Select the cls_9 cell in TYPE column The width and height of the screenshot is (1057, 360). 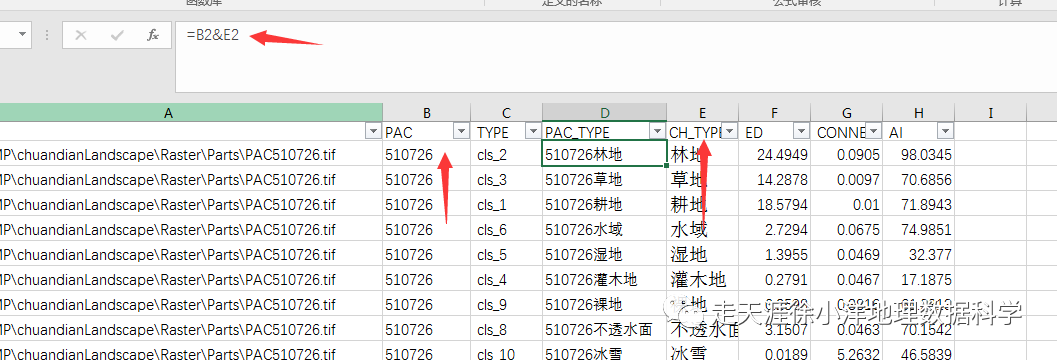(x=506, y=304)
